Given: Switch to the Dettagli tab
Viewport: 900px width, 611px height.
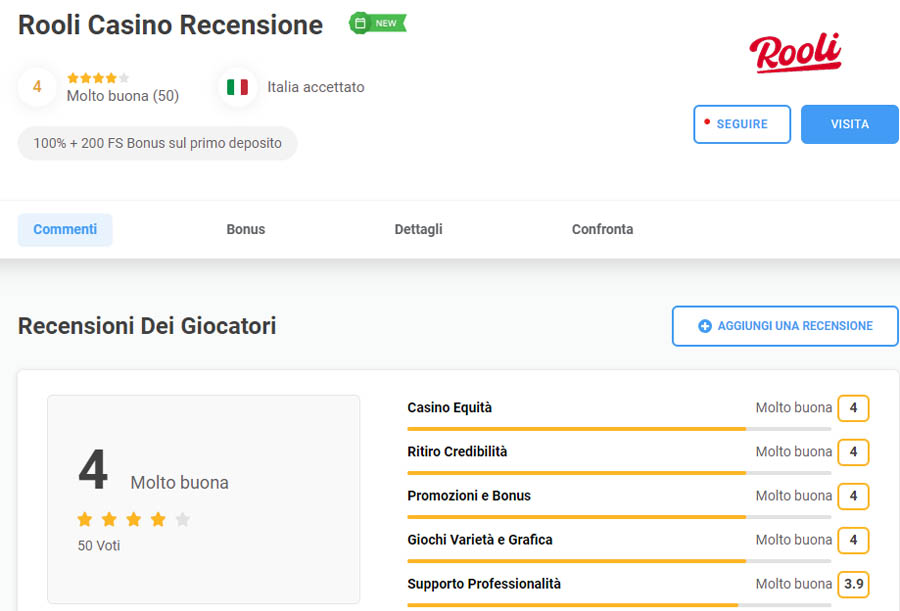Looking at the screenshot, I should click(x=418, y=229).
